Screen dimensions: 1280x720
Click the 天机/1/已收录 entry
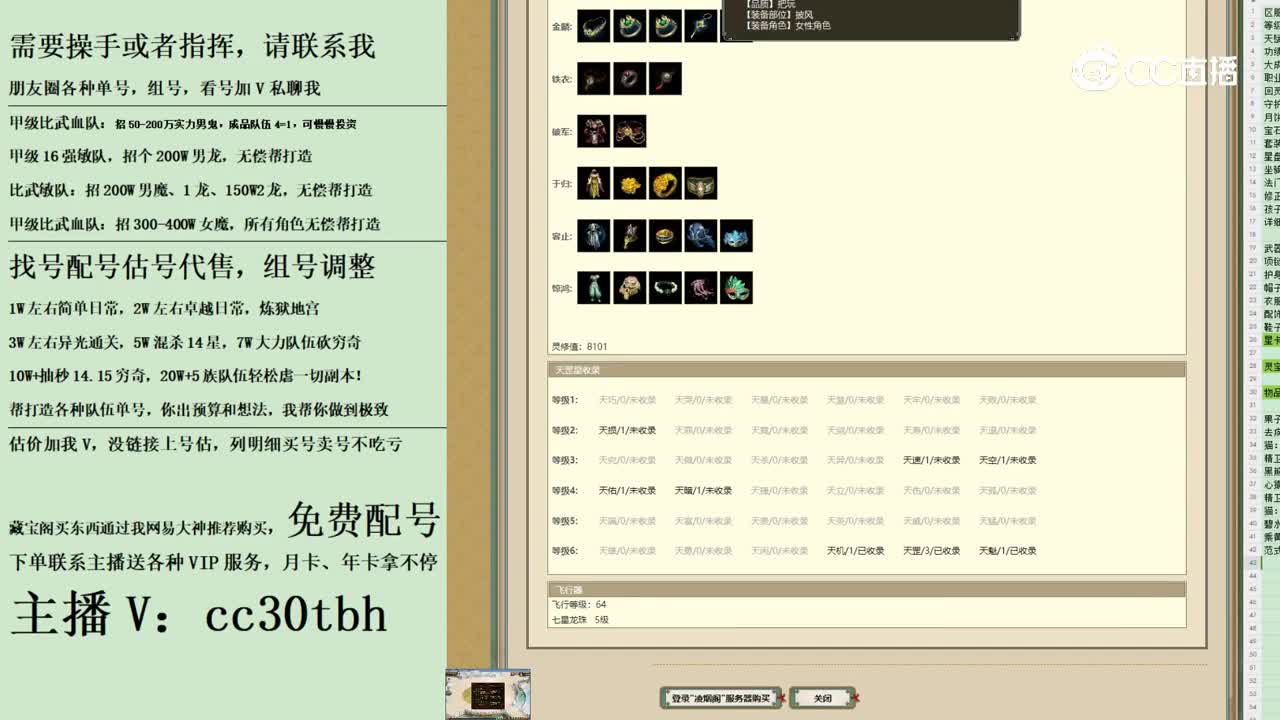click(855, 551)
